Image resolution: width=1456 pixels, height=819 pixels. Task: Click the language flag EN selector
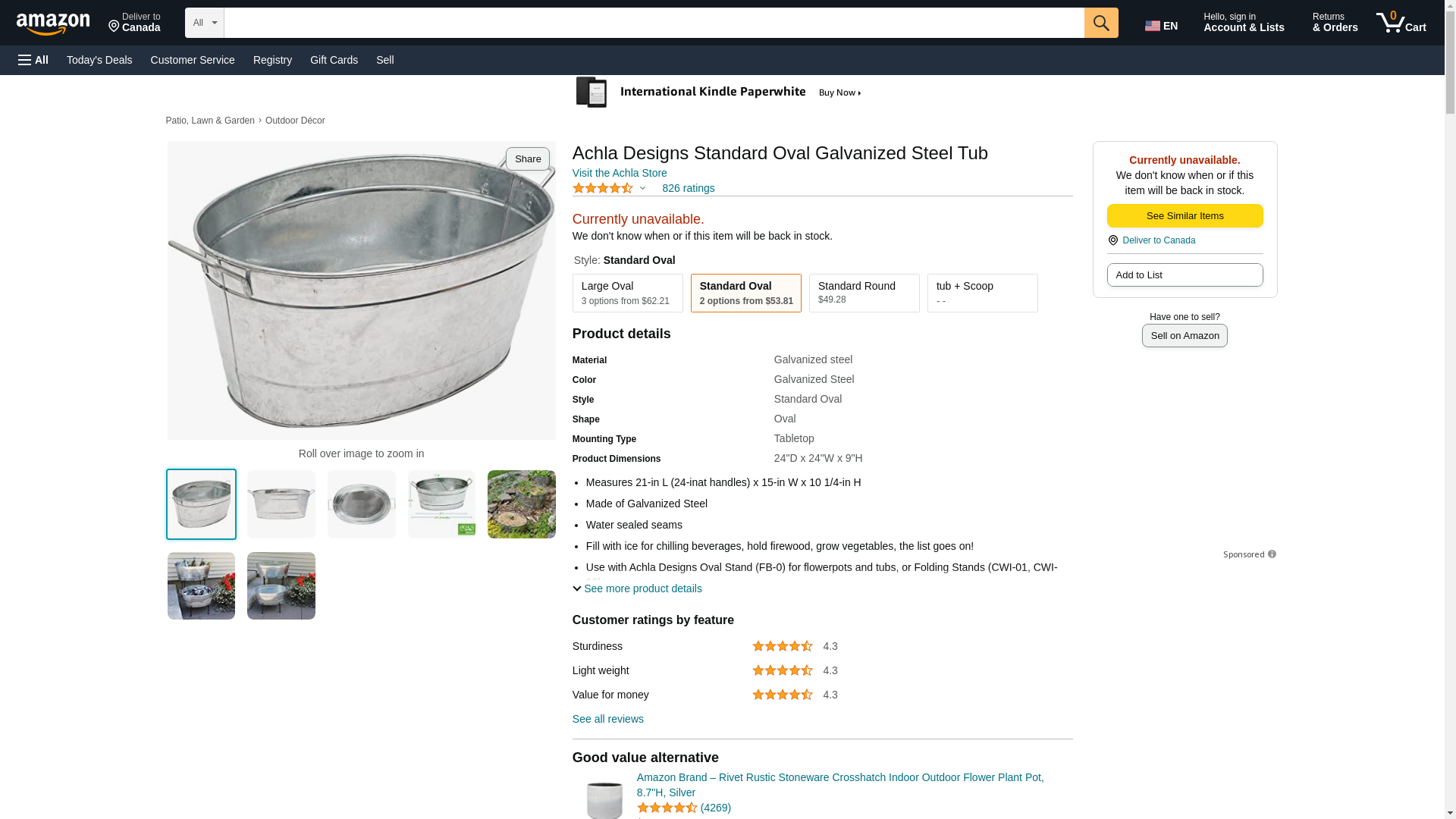1161,26
